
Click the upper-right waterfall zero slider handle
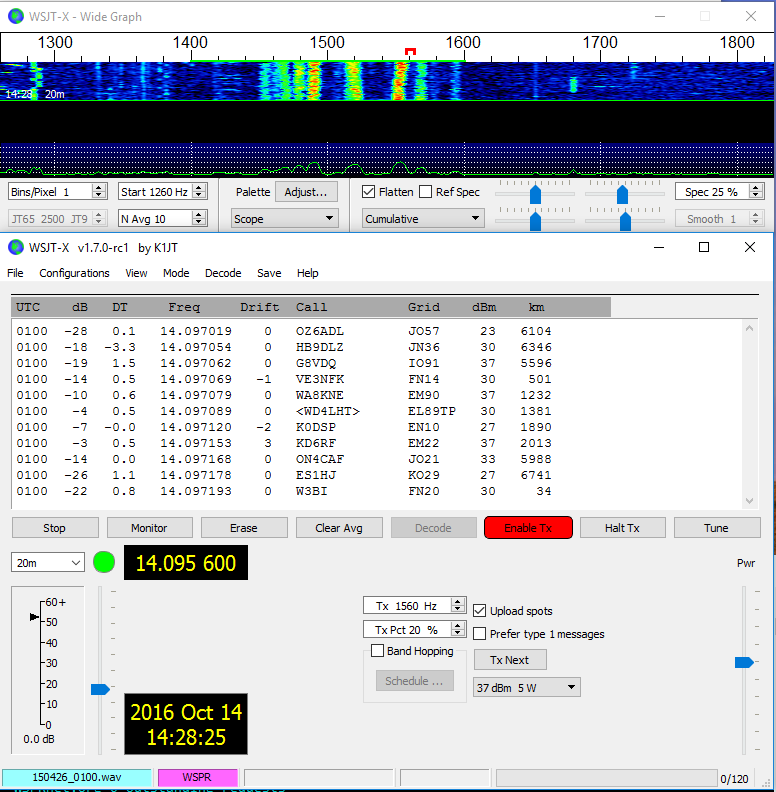[622, 194]
